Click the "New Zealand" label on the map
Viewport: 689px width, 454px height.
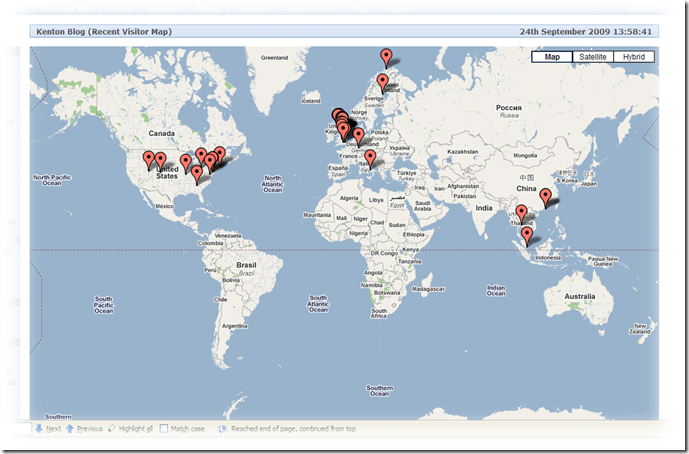click(x=640, y=329)
